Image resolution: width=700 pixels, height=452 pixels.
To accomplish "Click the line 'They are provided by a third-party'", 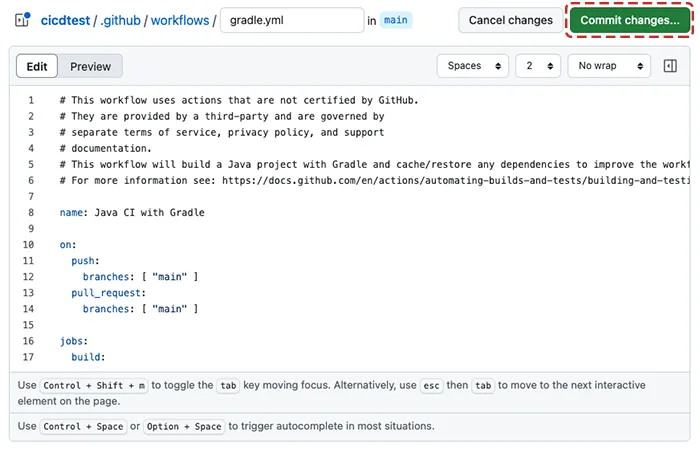I will 222,116.
